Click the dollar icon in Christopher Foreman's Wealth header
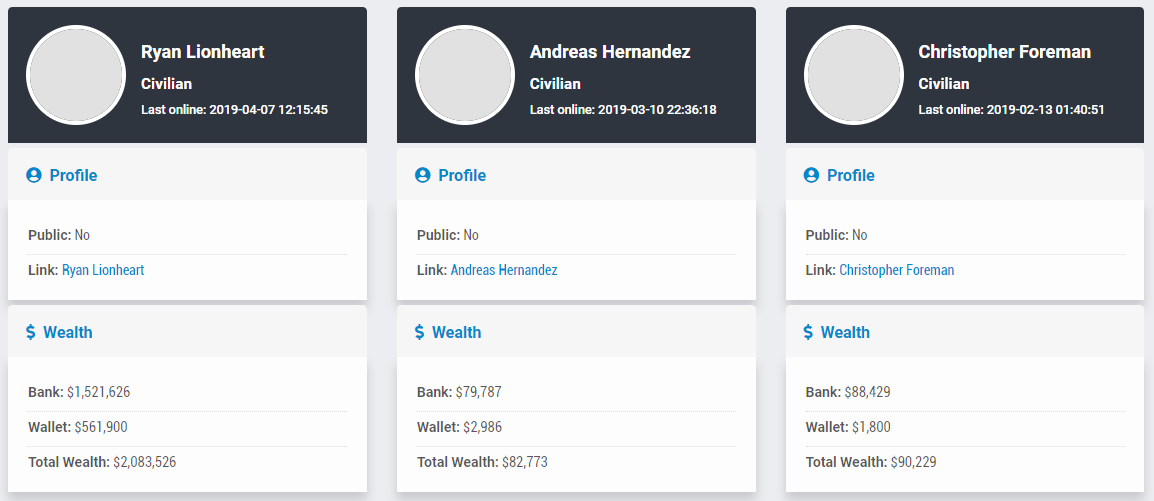The image size is (1154, 501). click(x=808, y=332)
